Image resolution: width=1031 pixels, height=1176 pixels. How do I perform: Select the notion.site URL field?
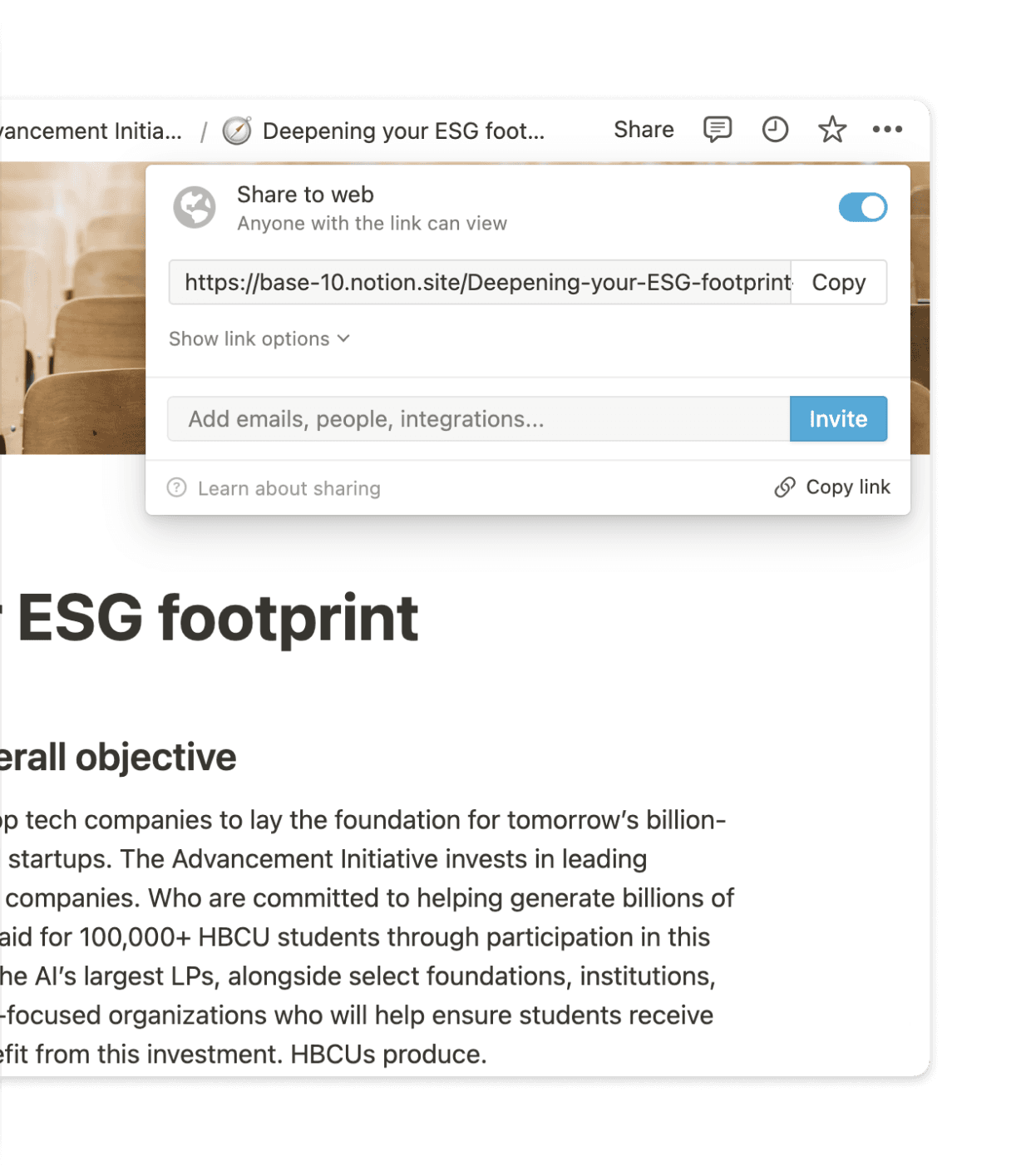[x=482, y=283]
